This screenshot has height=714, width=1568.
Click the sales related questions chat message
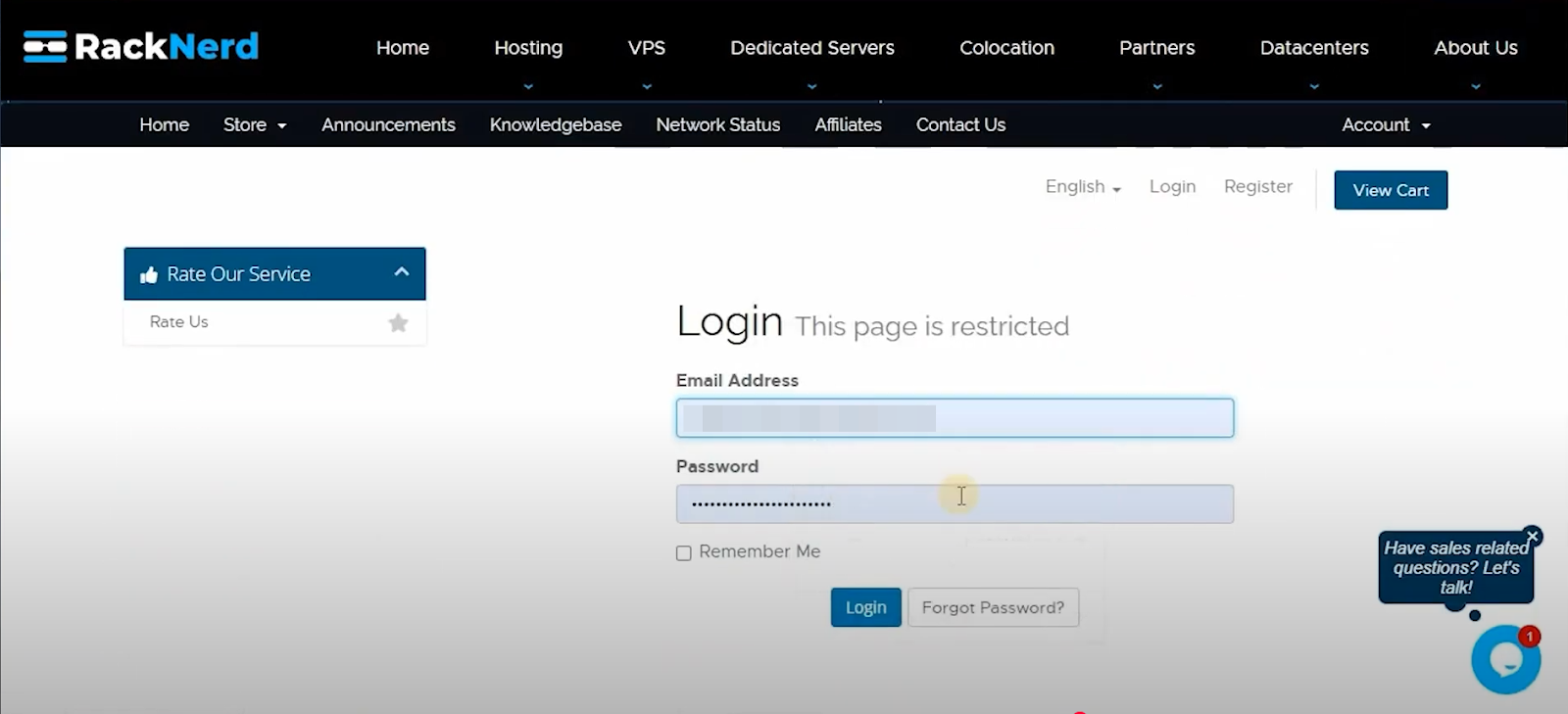pos(1455,567)
